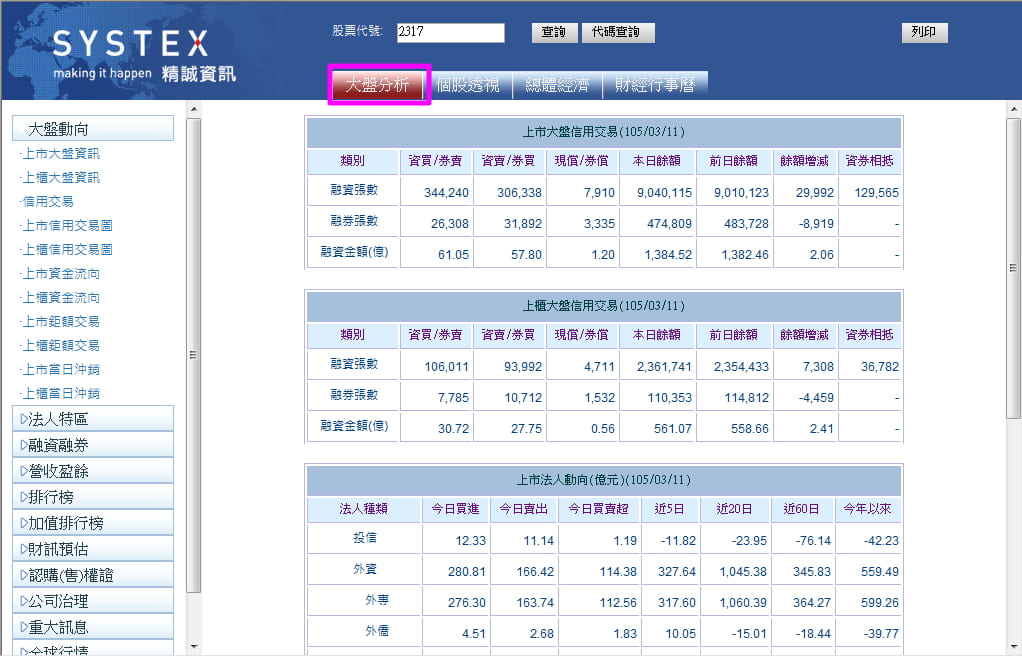The height and width of the screenshot is (656, 1022).
Task: Collapse the 大盤動向 section header
Action: [93, 129]
